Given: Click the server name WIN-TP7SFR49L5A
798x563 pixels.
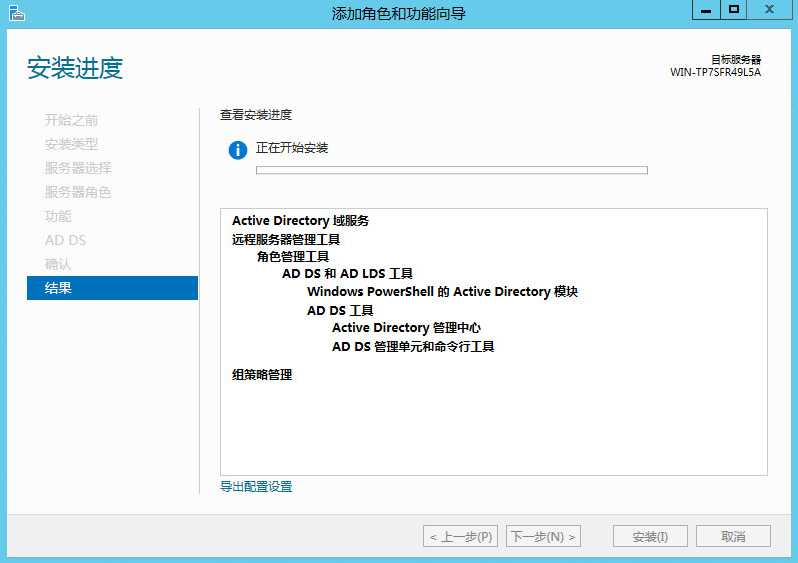Looking at the screenshot, I should pyautogui.click(x=715, y=72).
